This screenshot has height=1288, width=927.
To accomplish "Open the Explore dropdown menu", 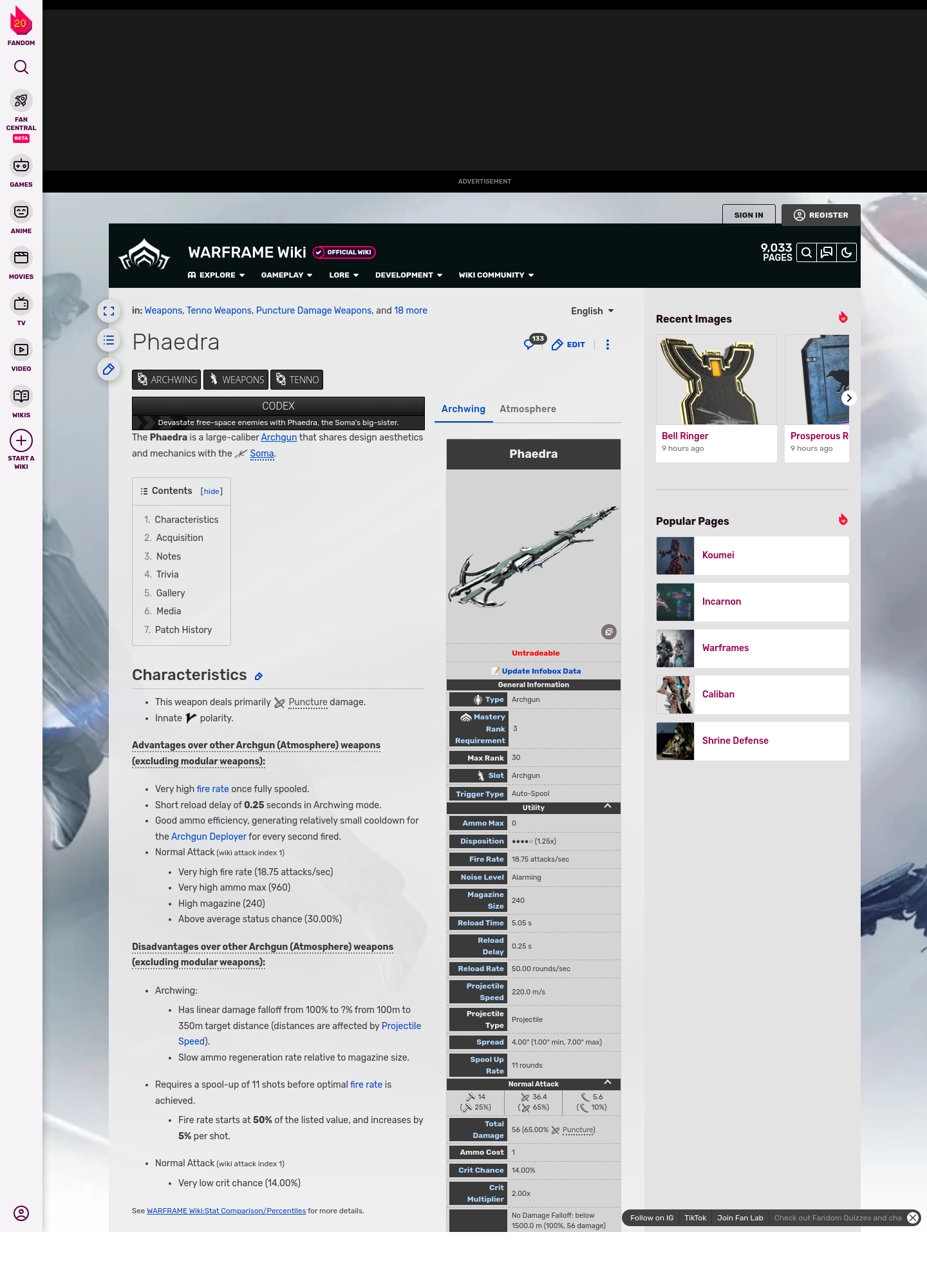I will pyautogui.click(x=216, y=275).
